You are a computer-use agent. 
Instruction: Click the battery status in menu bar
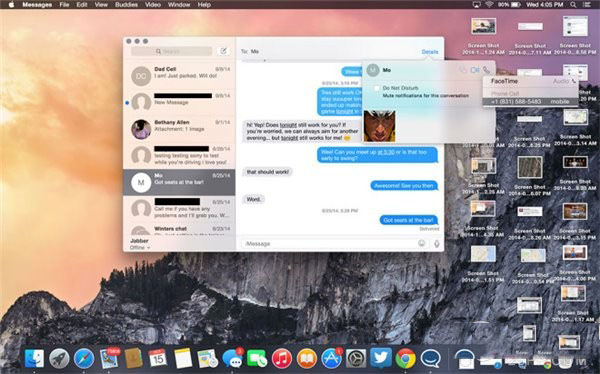510,5
